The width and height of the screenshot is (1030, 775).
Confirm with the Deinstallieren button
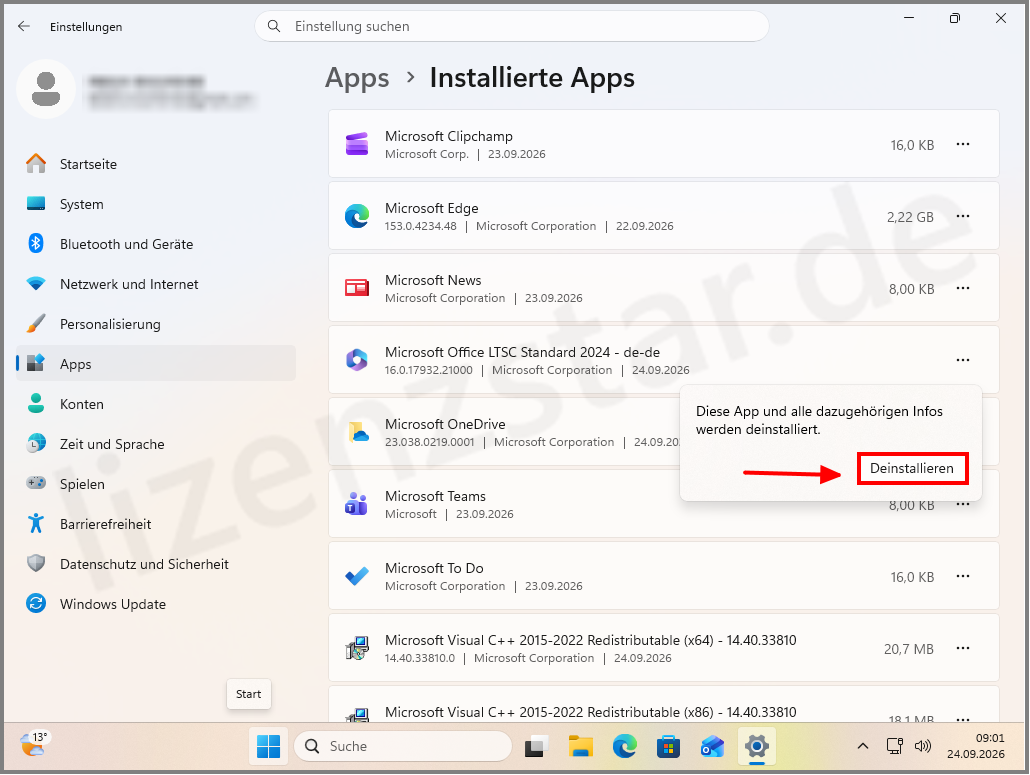point(912,468)
